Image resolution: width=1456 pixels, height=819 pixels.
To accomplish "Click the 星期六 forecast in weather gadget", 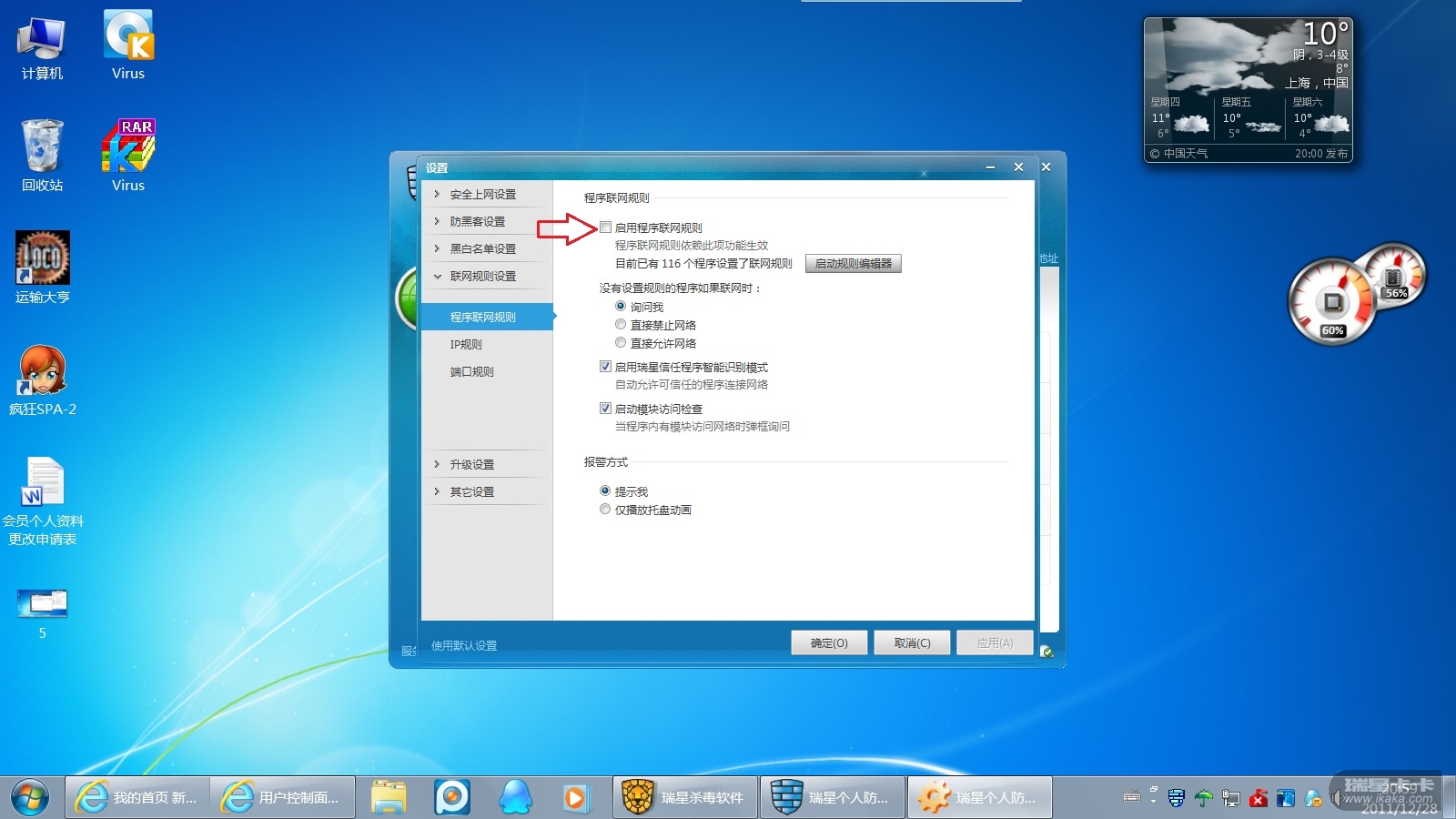I will [1319, 117].
